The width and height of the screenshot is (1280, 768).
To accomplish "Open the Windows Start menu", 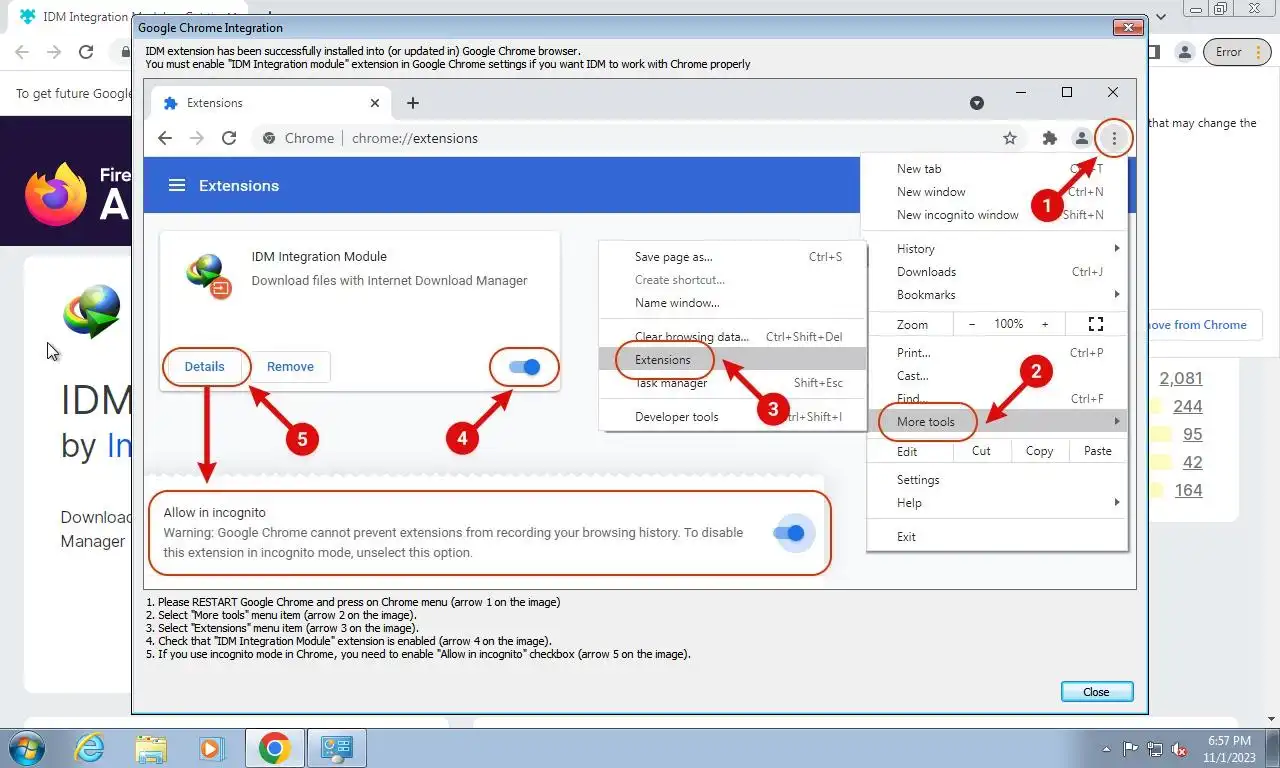I will coord(25,748).
